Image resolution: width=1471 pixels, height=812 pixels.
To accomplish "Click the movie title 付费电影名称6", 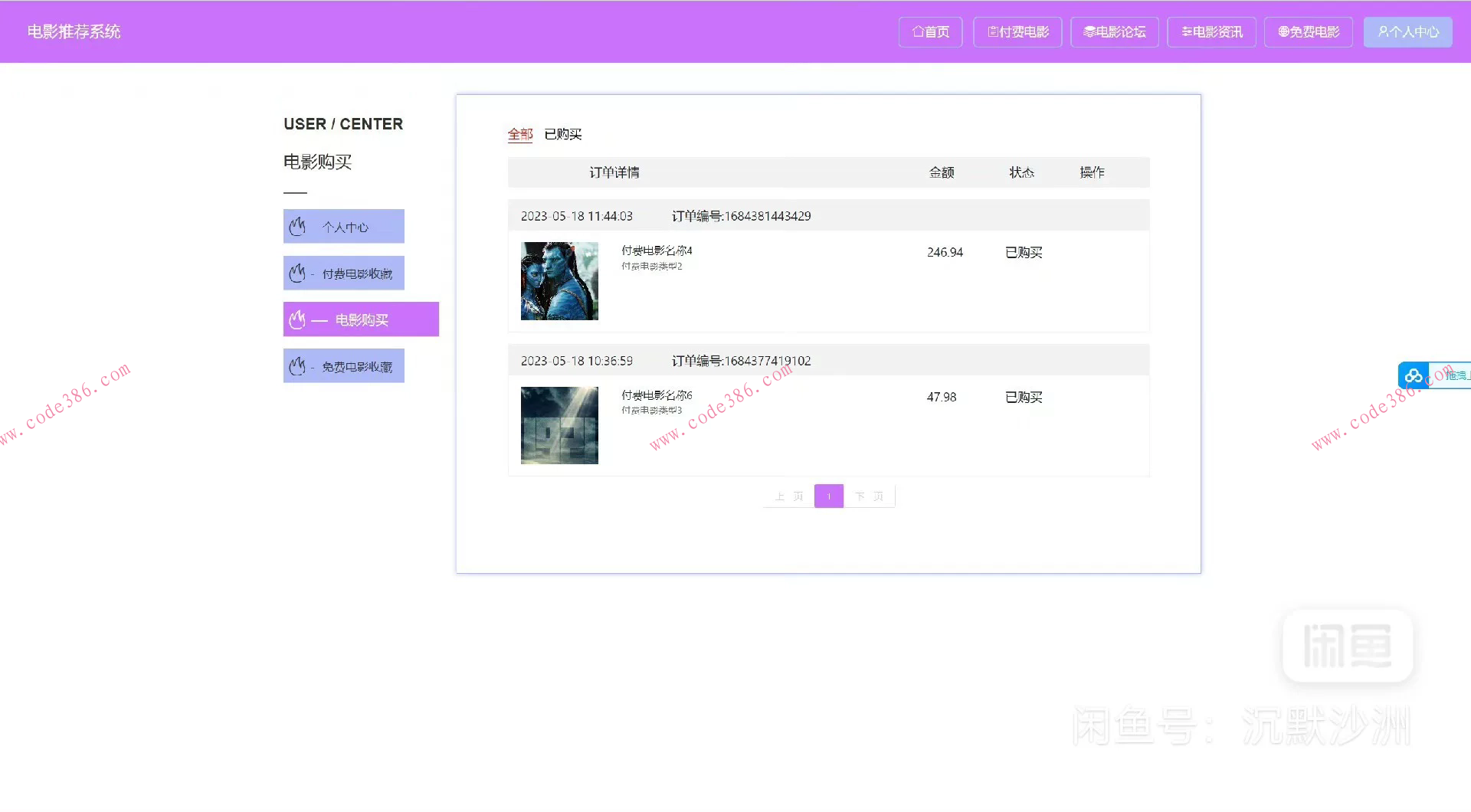I will [x=657, y=395].
